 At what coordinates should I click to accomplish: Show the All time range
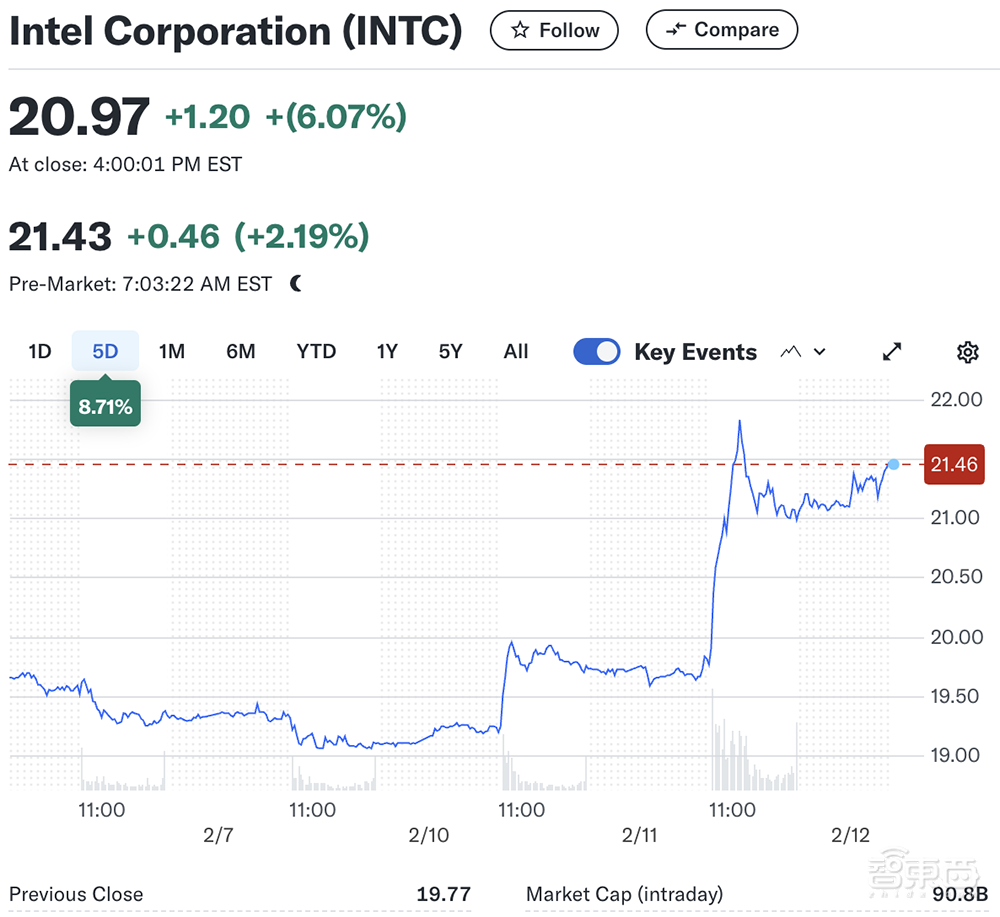coord(516,352)
